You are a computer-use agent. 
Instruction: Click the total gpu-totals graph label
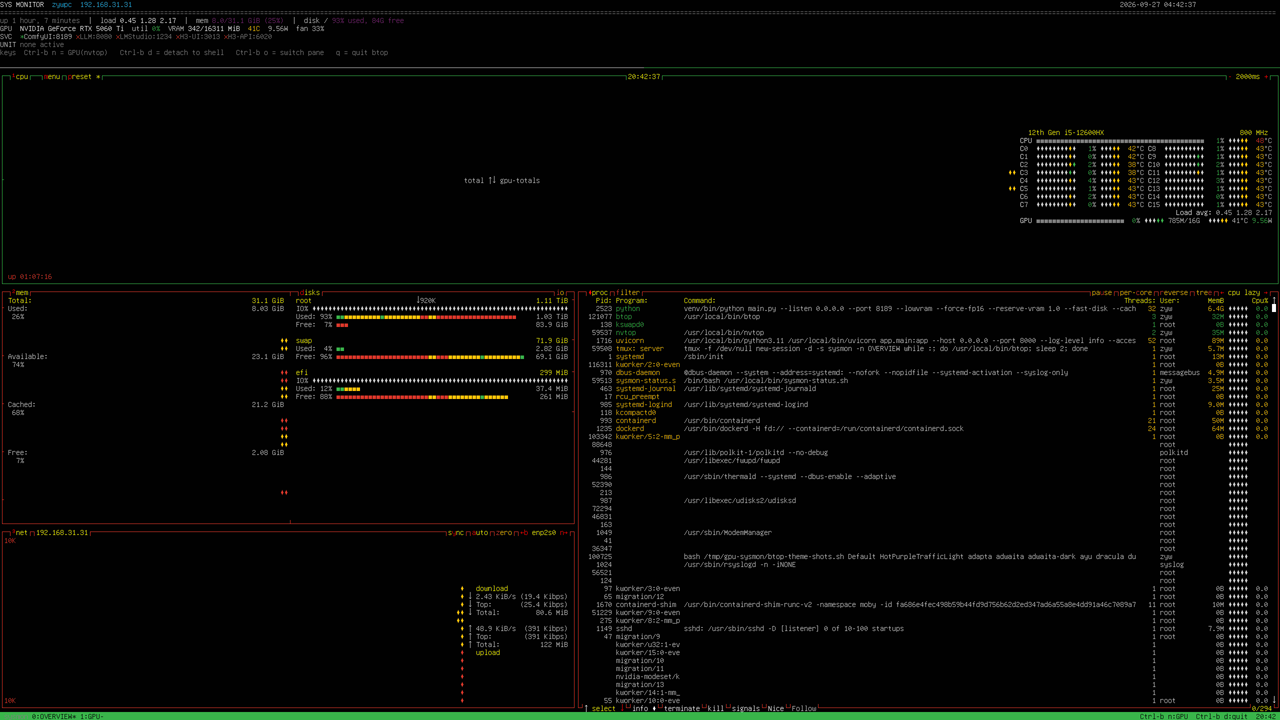point(502,181)
